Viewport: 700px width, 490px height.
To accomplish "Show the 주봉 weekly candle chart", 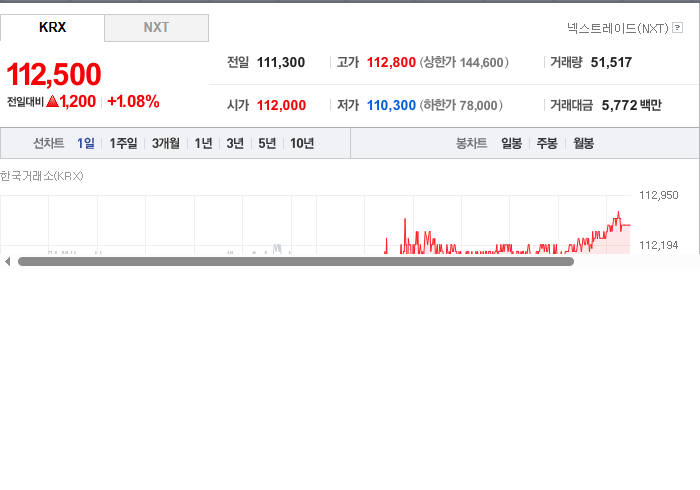I will tap(547, 143).
